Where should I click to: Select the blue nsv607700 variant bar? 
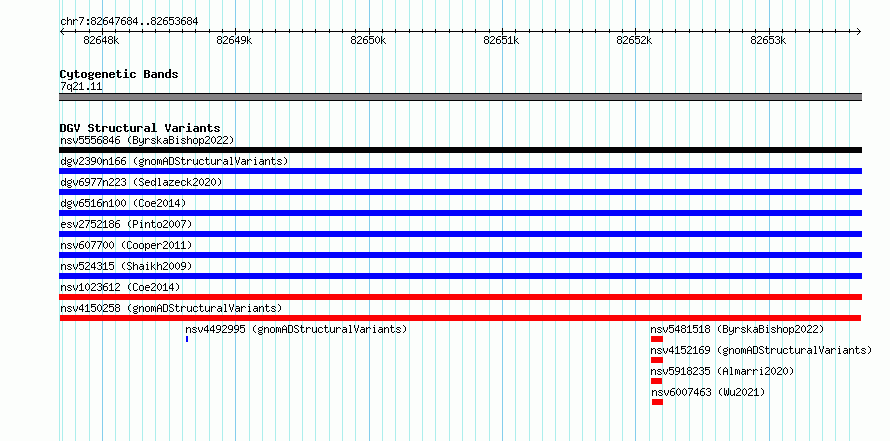coord(460,255)
